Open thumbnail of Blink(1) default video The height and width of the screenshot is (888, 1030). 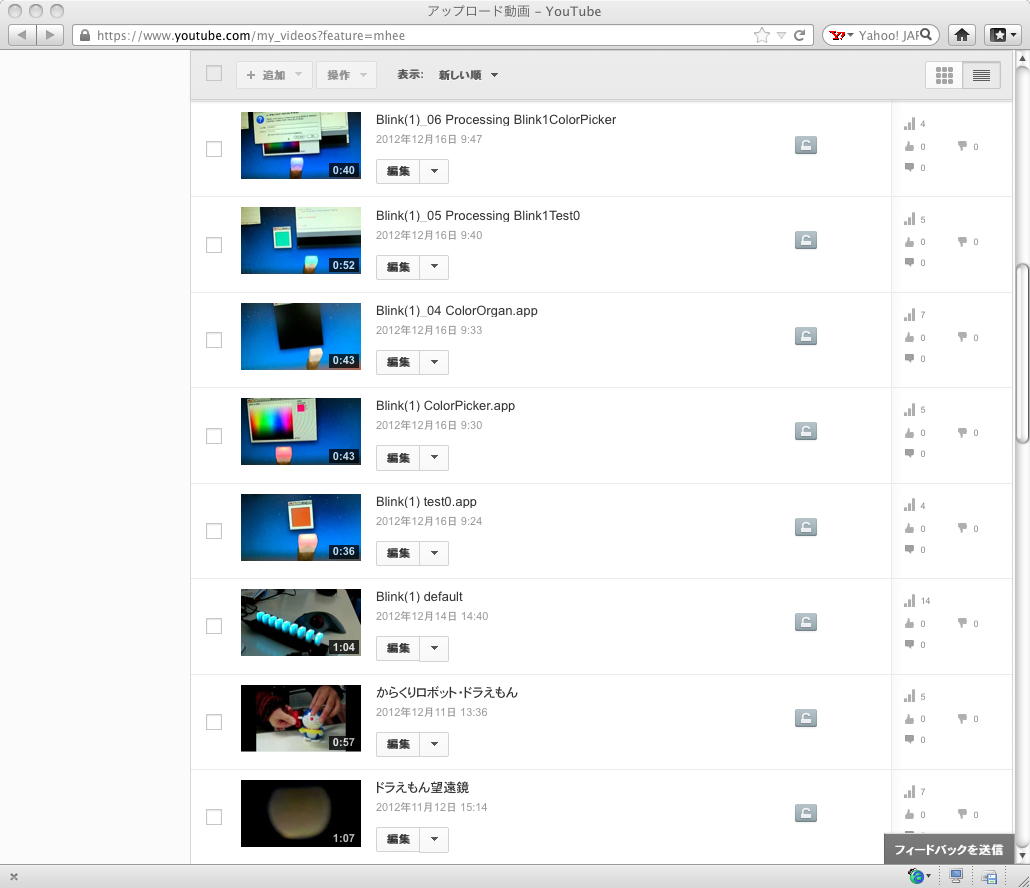pos(301,622)
